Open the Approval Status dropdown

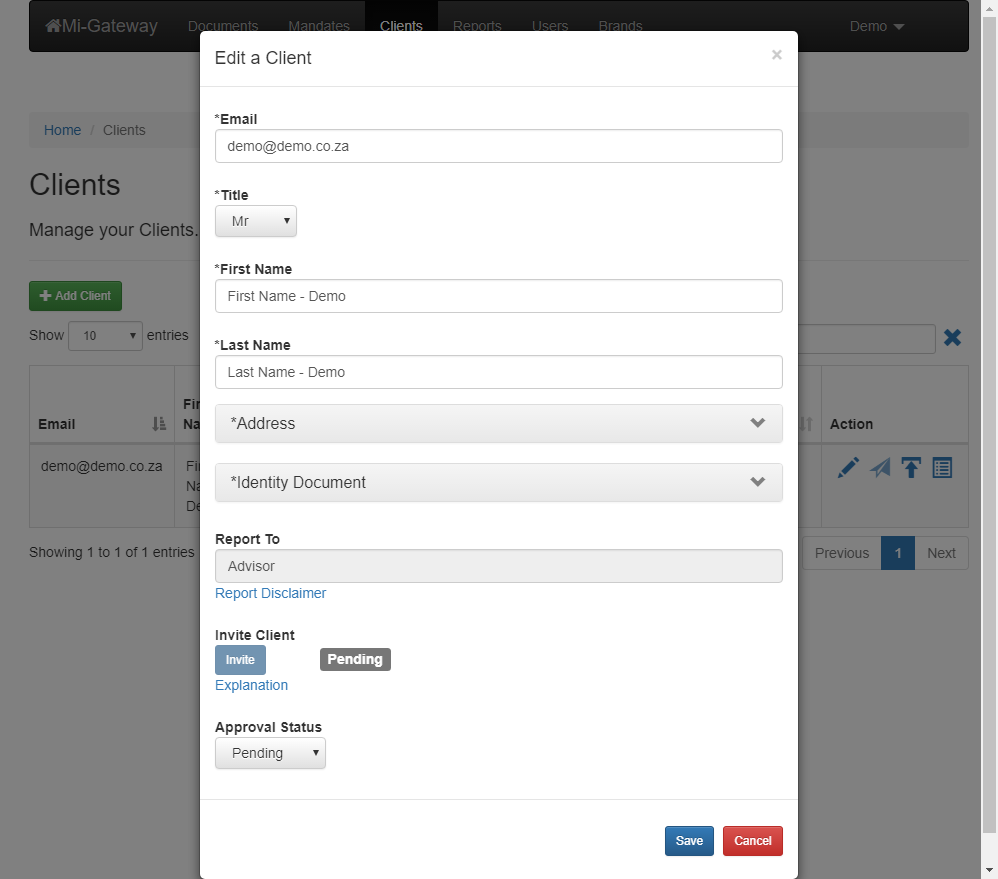tap(270, 753)
